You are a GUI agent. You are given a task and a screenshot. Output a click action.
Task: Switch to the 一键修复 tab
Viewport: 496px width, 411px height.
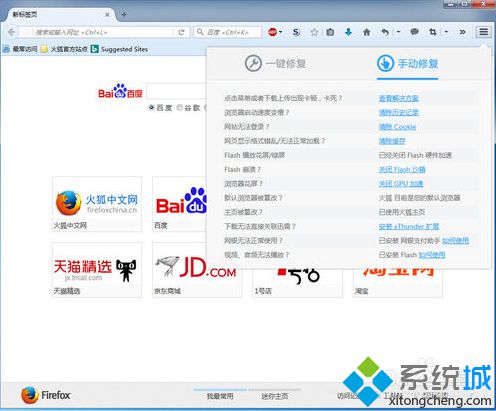point(276,63)
